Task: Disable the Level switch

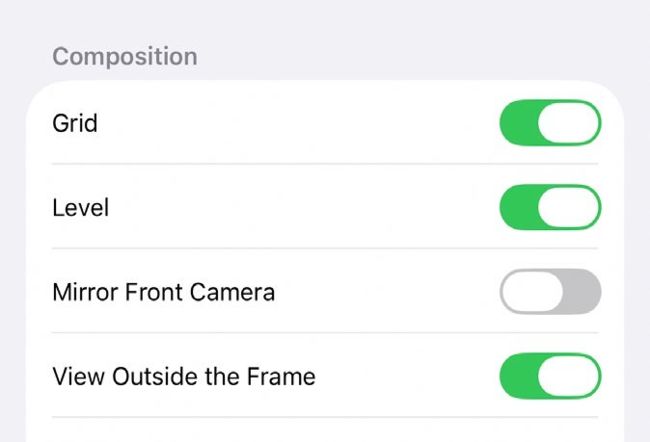Action: point(550,208)
